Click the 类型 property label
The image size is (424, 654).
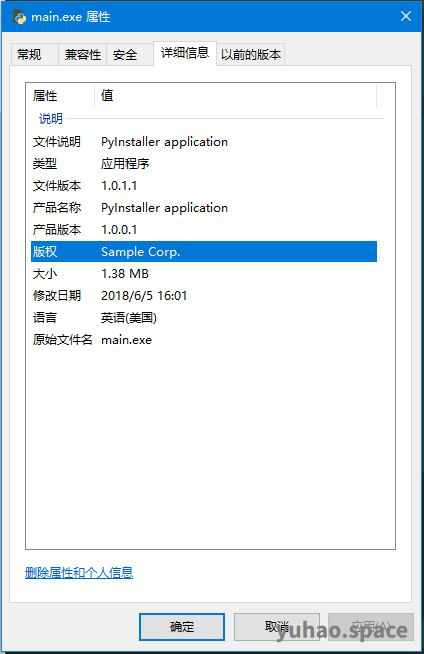tap(45, 164)
